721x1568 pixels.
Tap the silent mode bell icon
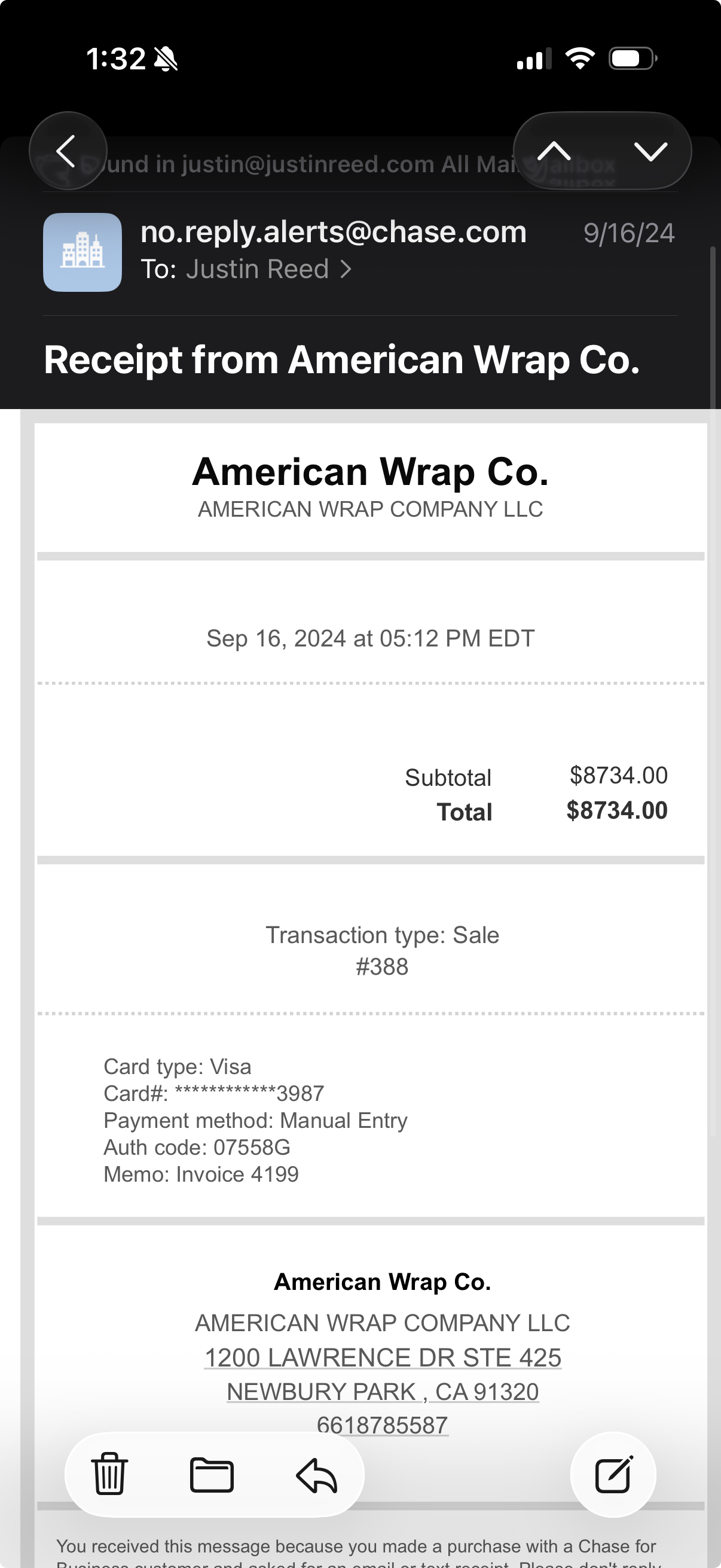pyautogui.click(x=166, y=60)
